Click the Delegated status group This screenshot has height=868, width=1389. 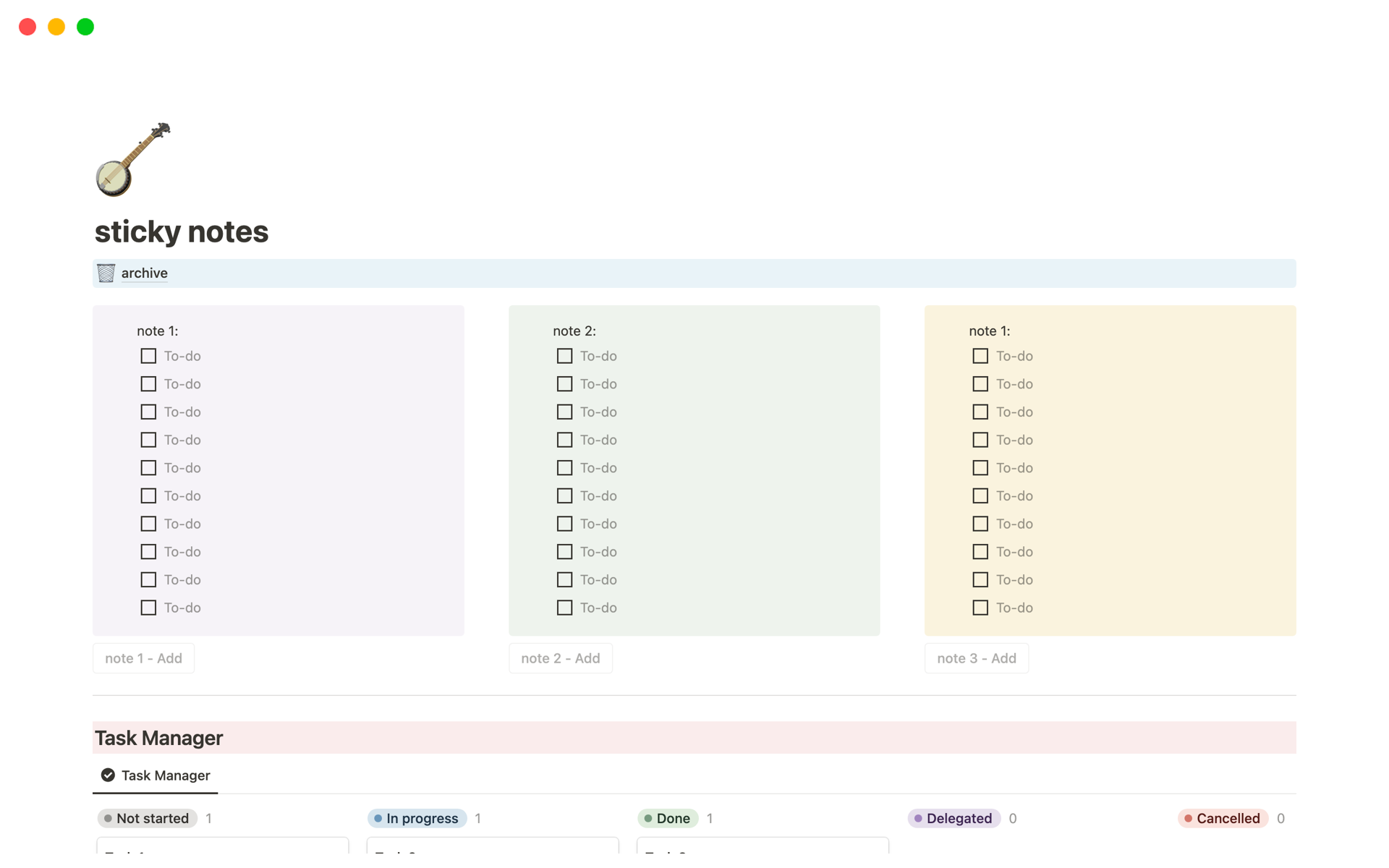[953, 818]
